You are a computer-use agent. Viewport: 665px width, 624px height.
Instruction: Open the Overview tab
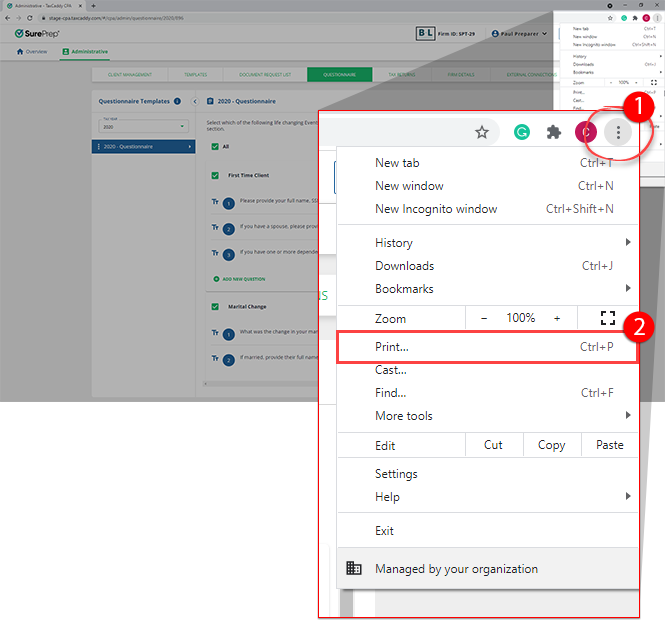pos(32,51)
